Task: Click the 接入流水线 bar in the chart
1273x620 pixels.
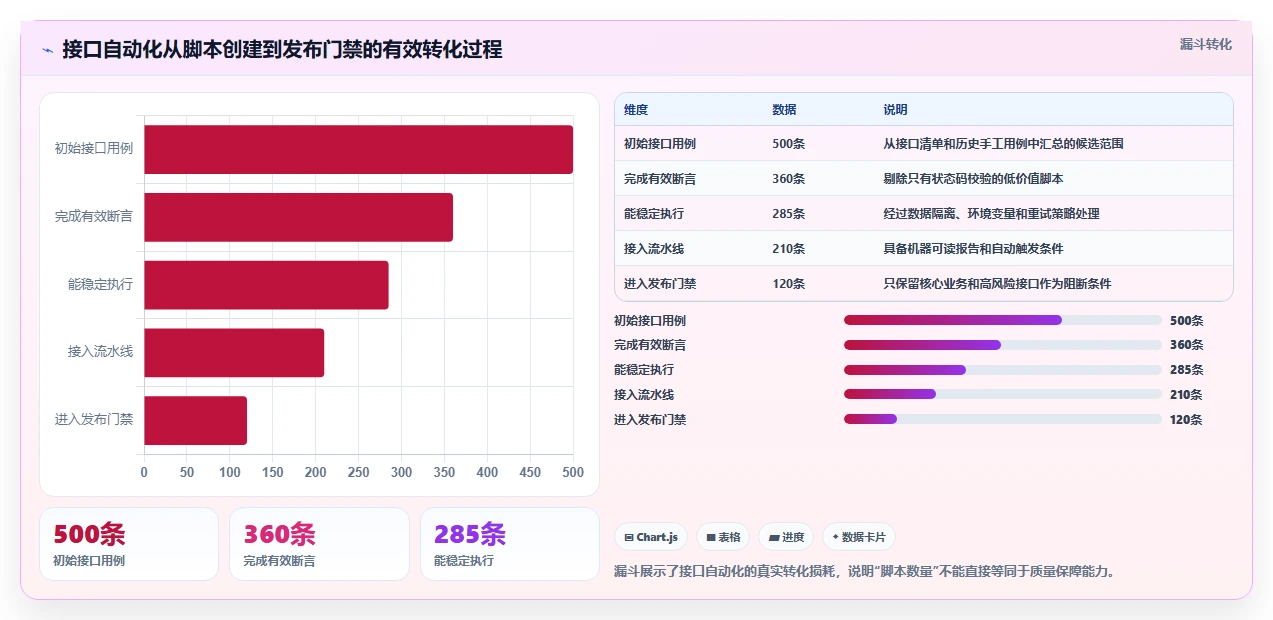Action: click(x=234, y=353)
